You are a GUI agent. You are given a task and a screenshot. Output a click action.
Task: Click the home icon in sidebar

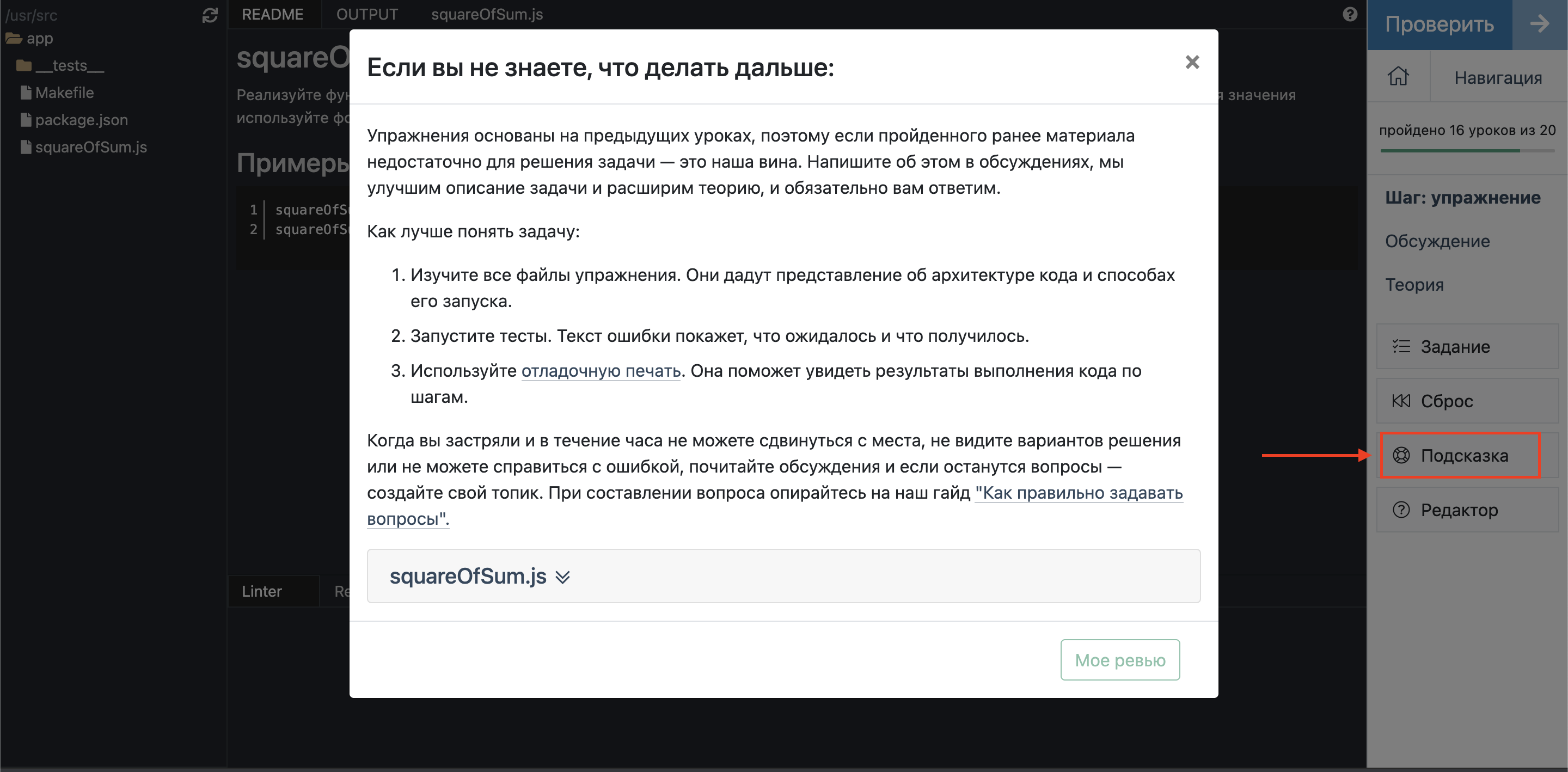pyautogui.click(x=1398, y=77)
